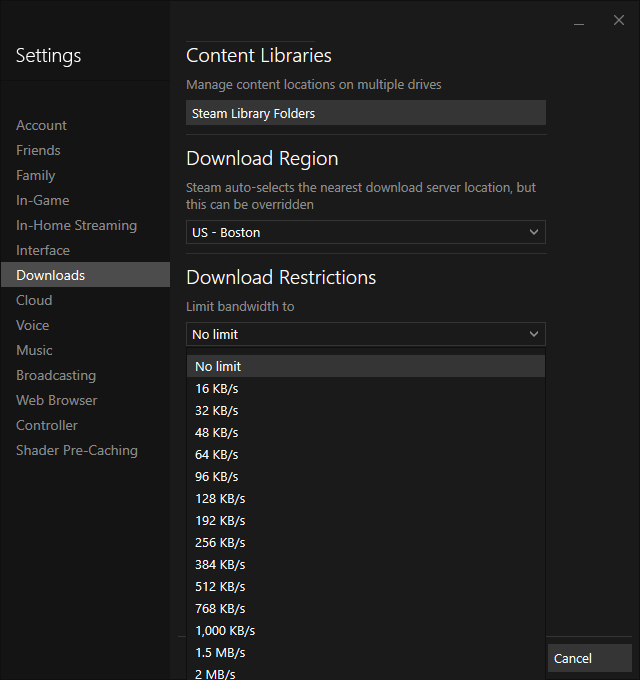Open Steam Library Folders
The image size is (640, 680).
point(366,113)
